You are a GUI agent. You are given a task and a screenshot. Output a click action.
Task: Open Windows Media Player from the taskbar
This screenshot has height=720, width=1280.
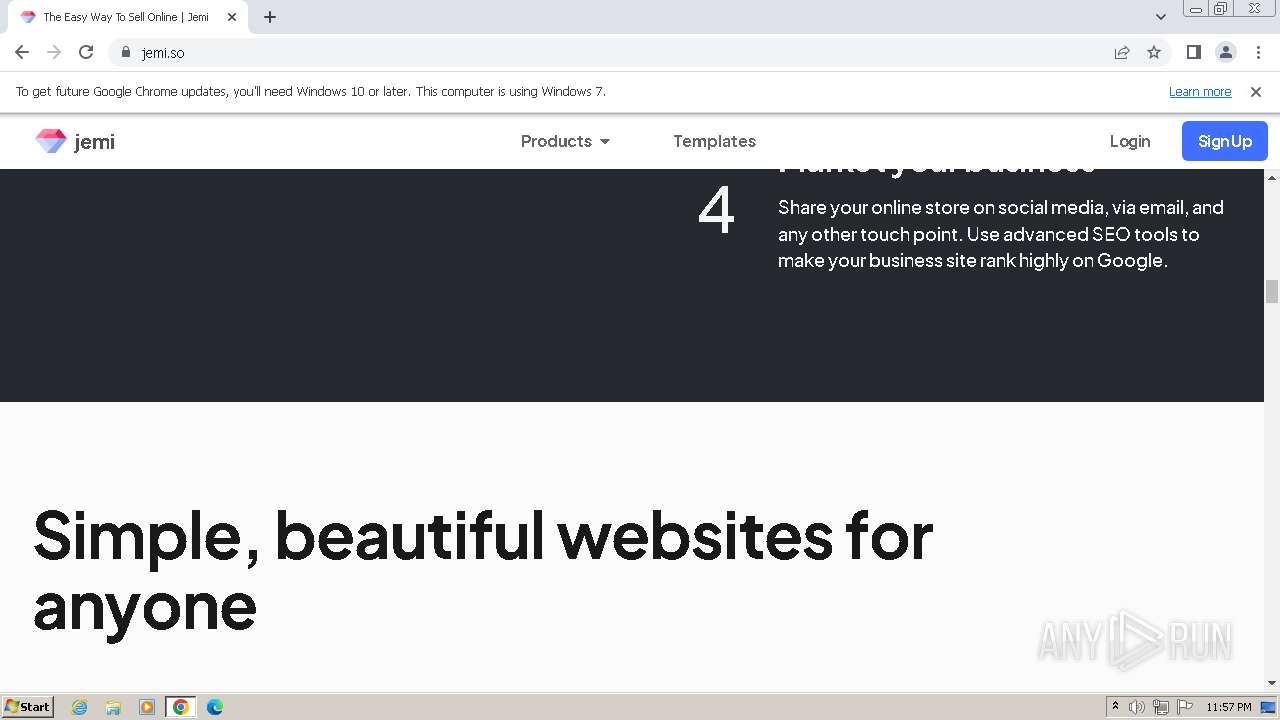(x=147, y=707)
